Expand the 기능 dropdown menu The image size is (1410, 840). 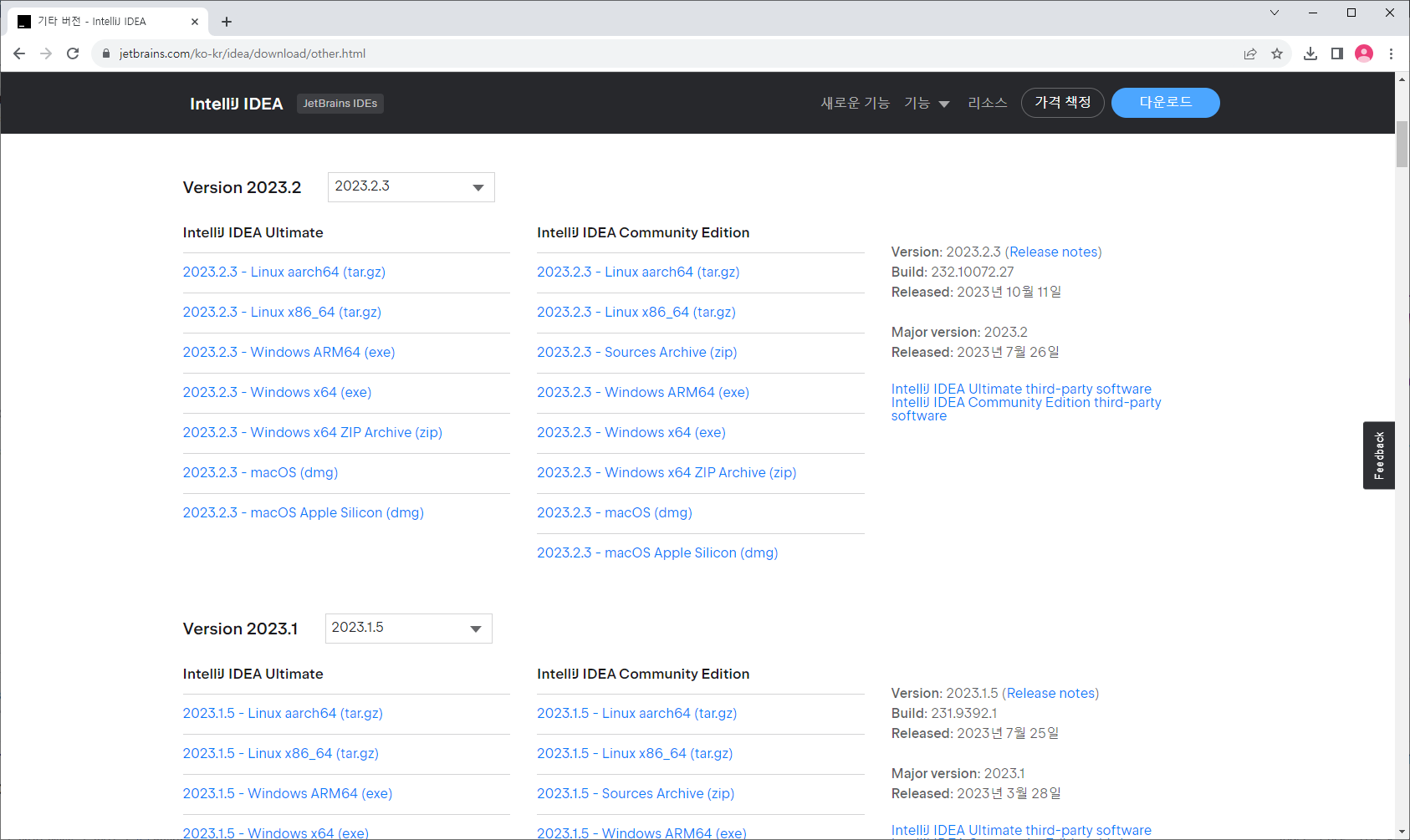(927, 103)
